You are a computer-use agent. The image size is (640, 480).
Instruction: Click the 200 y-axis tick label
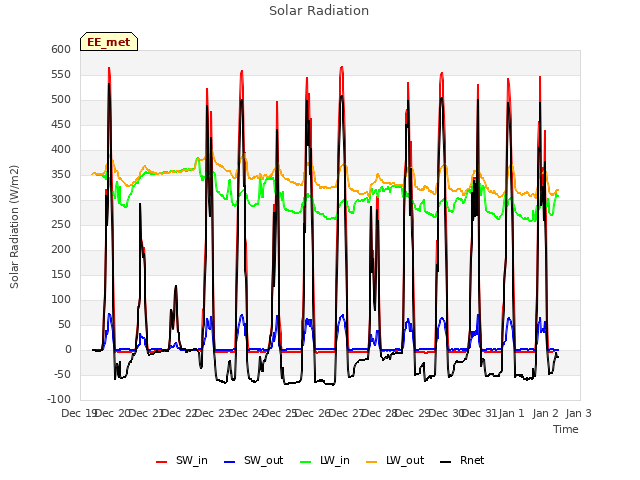tap(61, 249)
